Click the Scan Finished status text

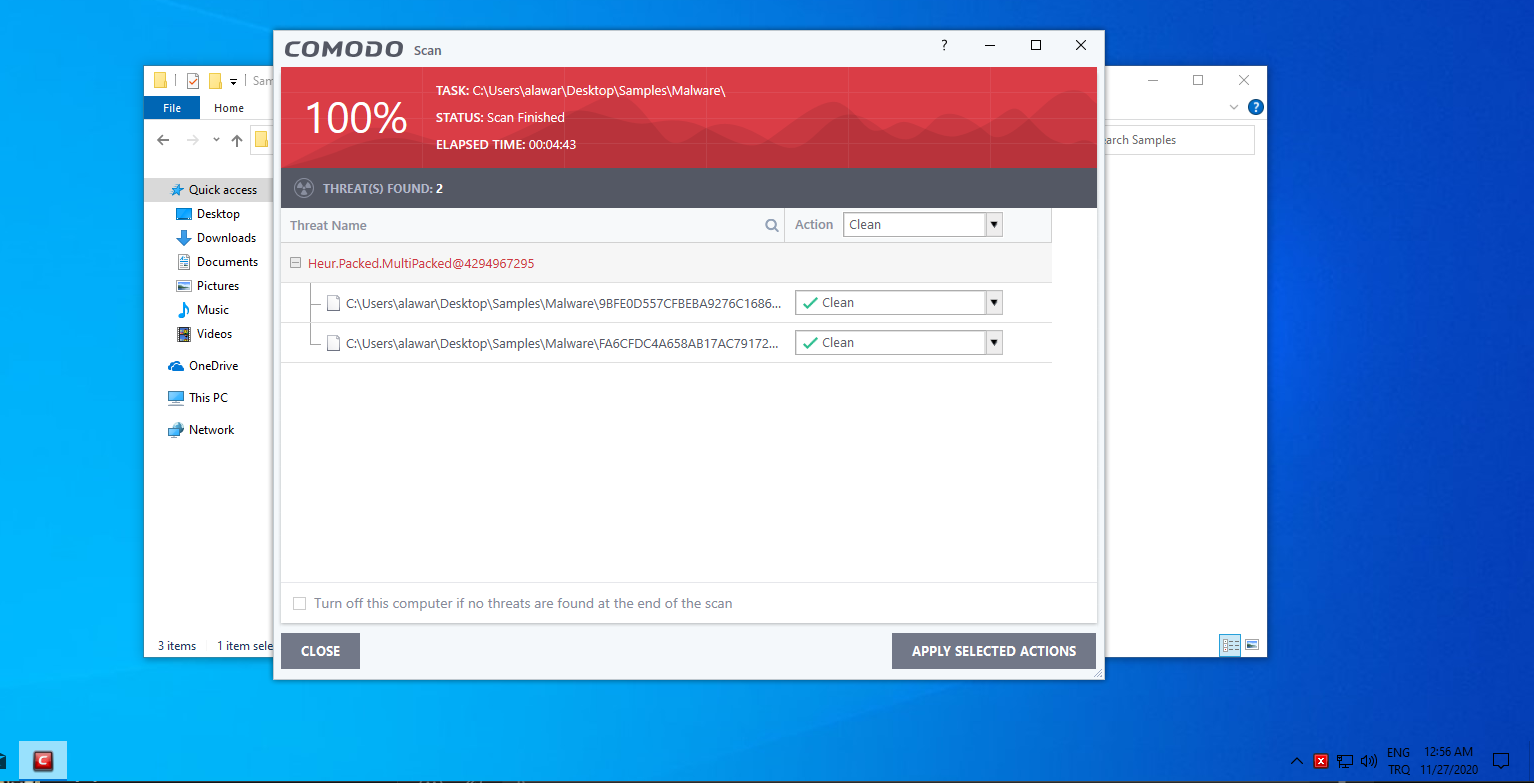tap(526, 118)
